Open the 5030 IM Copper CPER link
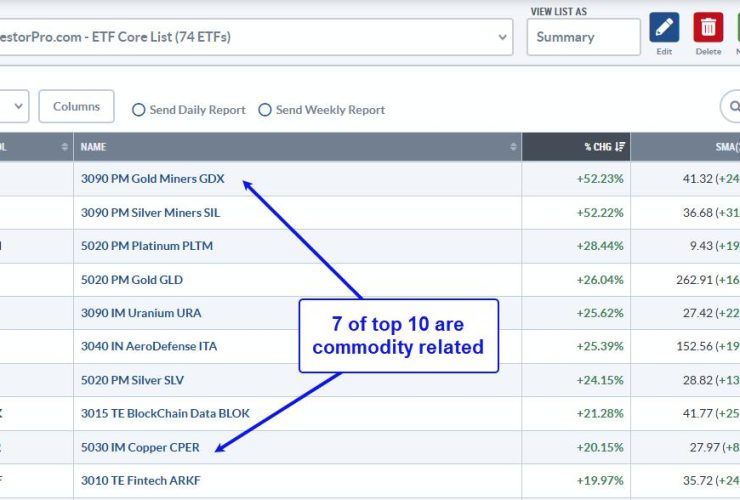The height and width of the screenshot is (500, 740). [140, 447]
